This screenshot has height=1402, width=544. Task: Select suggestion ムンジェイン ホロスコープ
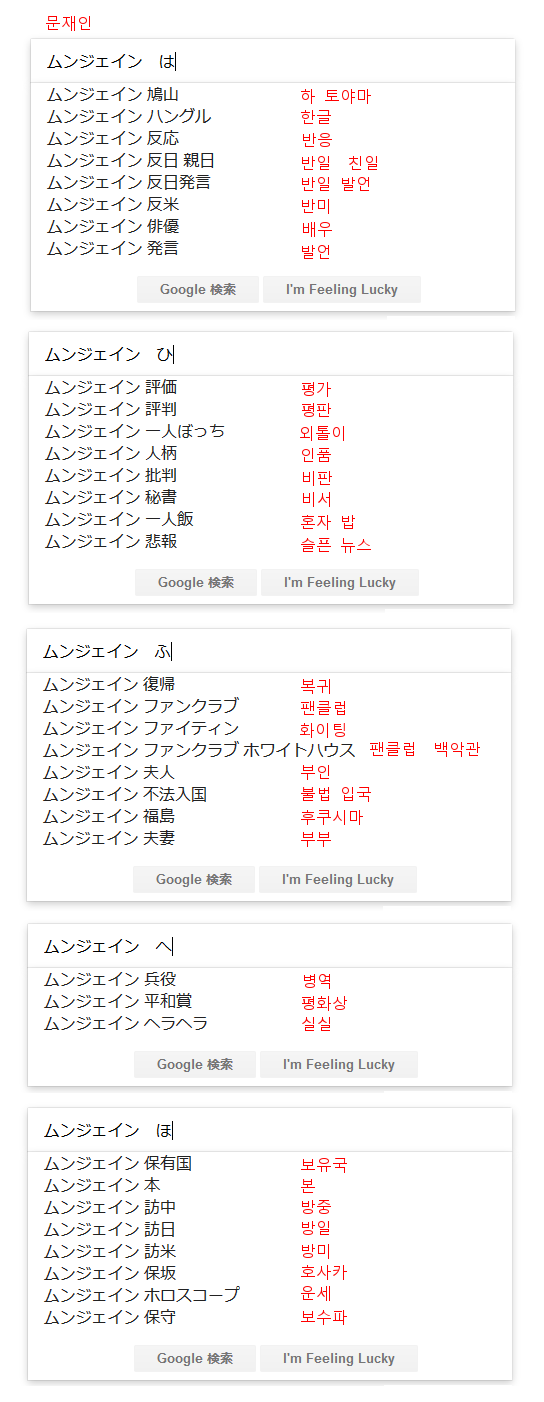click(x=142, y=1295)
